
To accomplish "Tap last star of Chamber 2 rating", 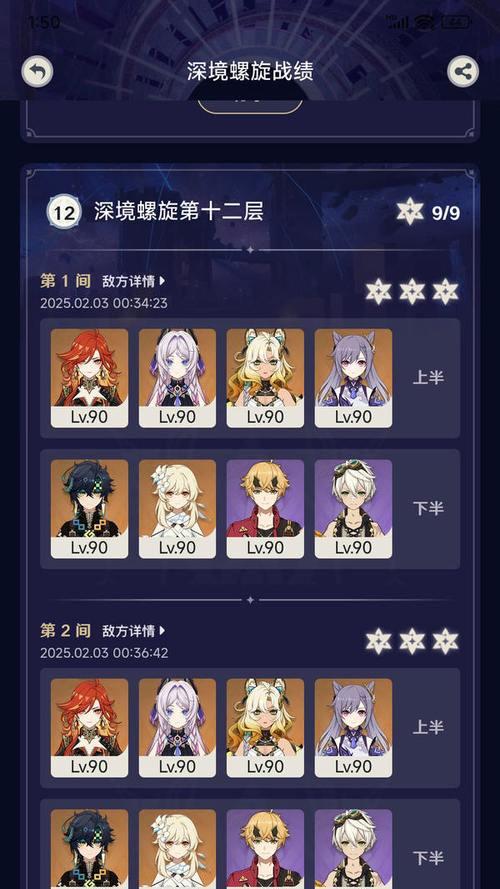I will pyautogui.click(x=445, y=641).
